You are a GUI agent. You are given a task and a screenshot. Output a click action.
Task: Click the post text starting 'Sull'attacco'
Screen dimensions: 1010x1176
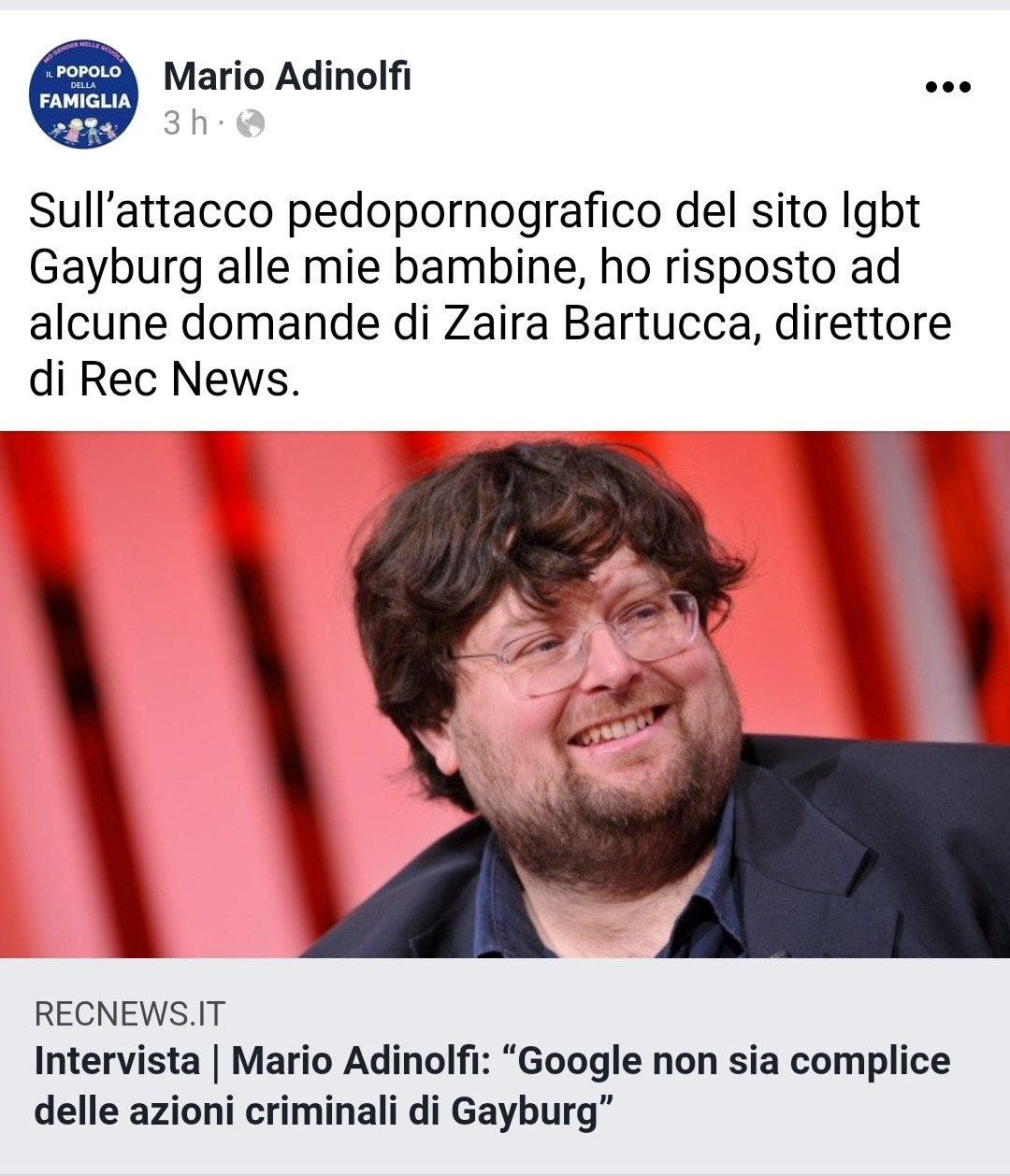490,294
